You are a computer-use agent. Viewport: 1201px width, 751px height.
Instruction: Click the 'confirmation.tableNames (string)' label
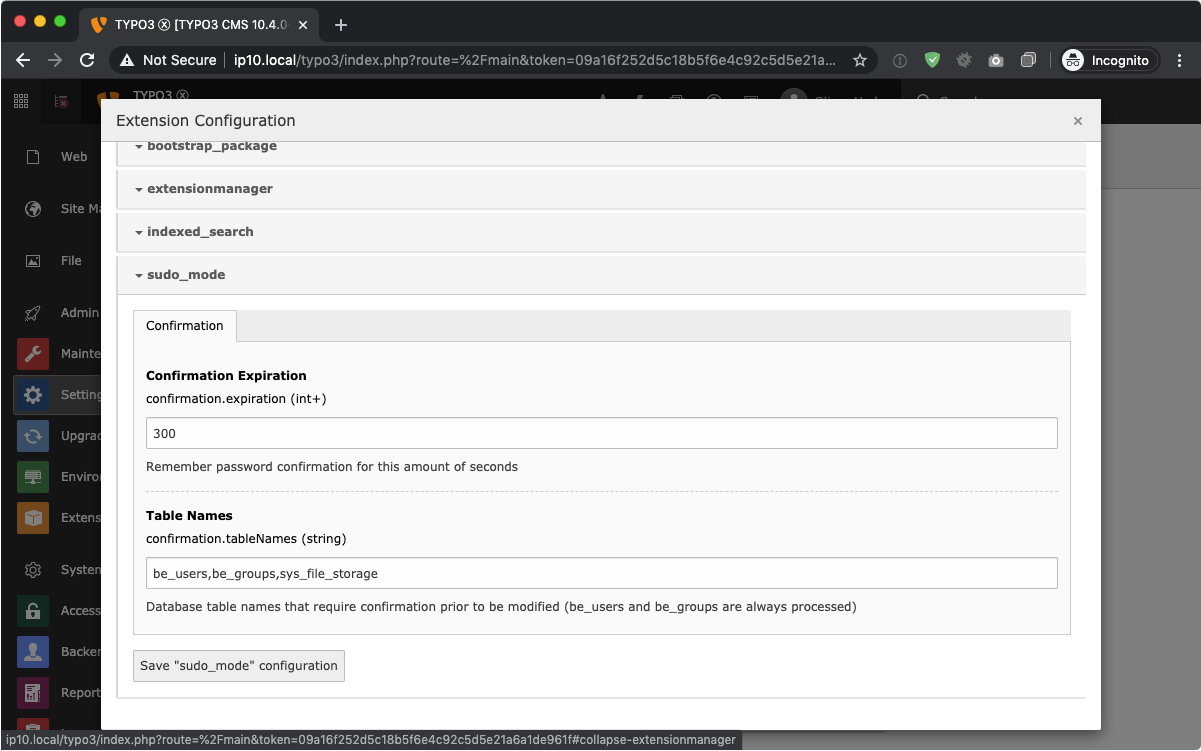pos(246,539)
